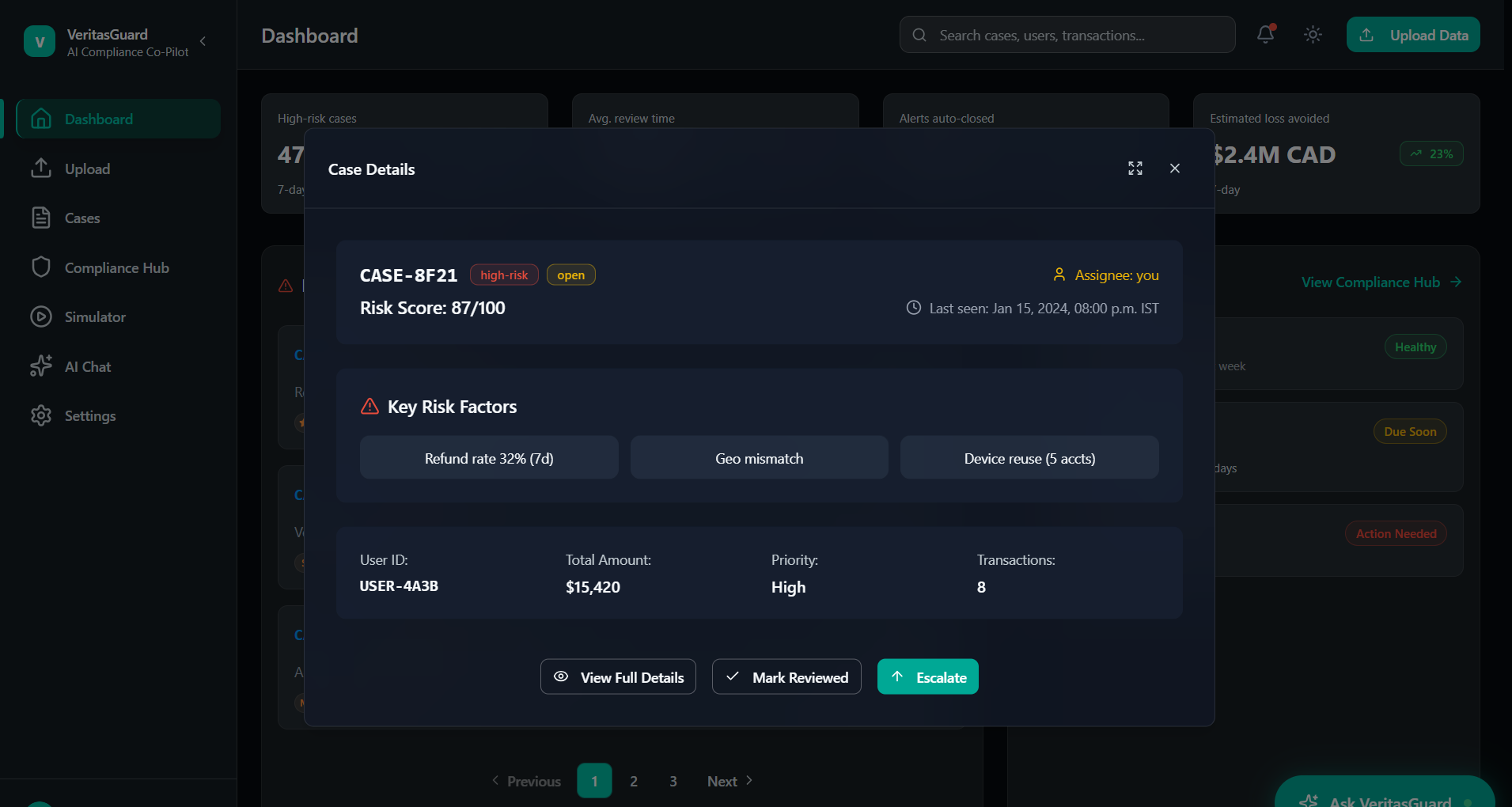This screenshot has height=807, width=1512.
Task: Click the Due Soon status badge
Action: (x=1410, y=431)
